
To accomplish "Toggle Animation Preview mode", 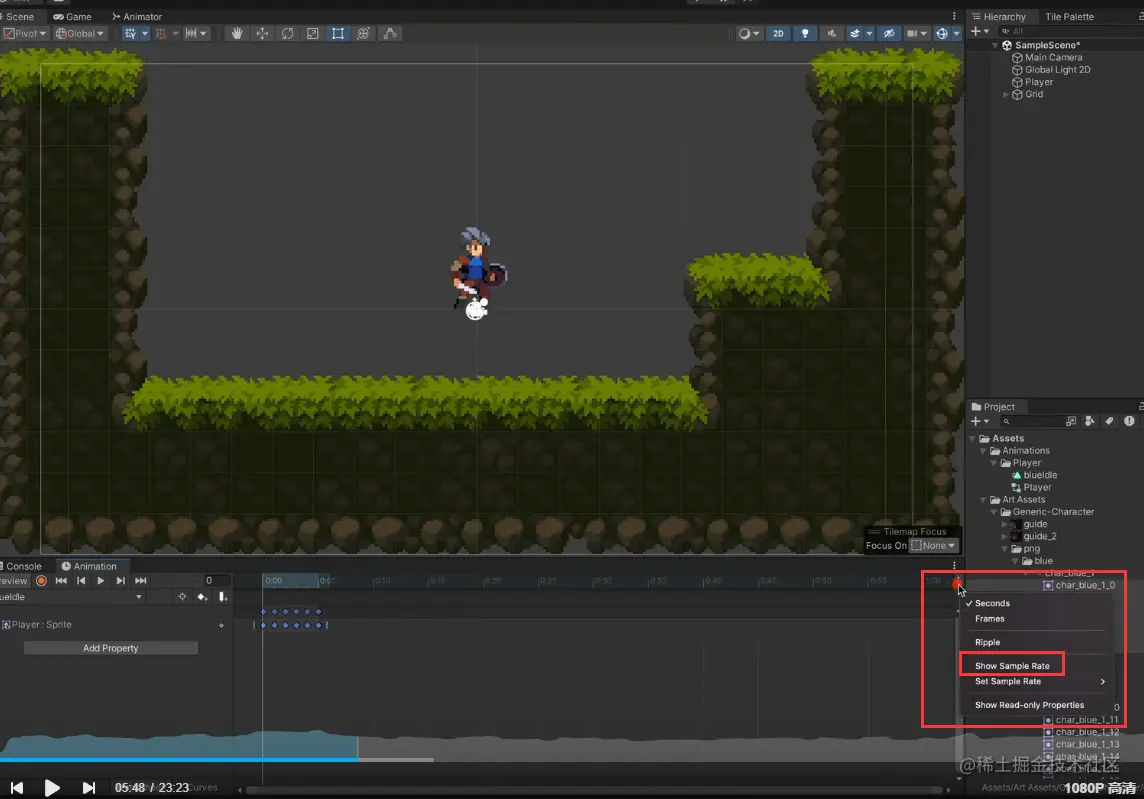I will pos(14,581).
